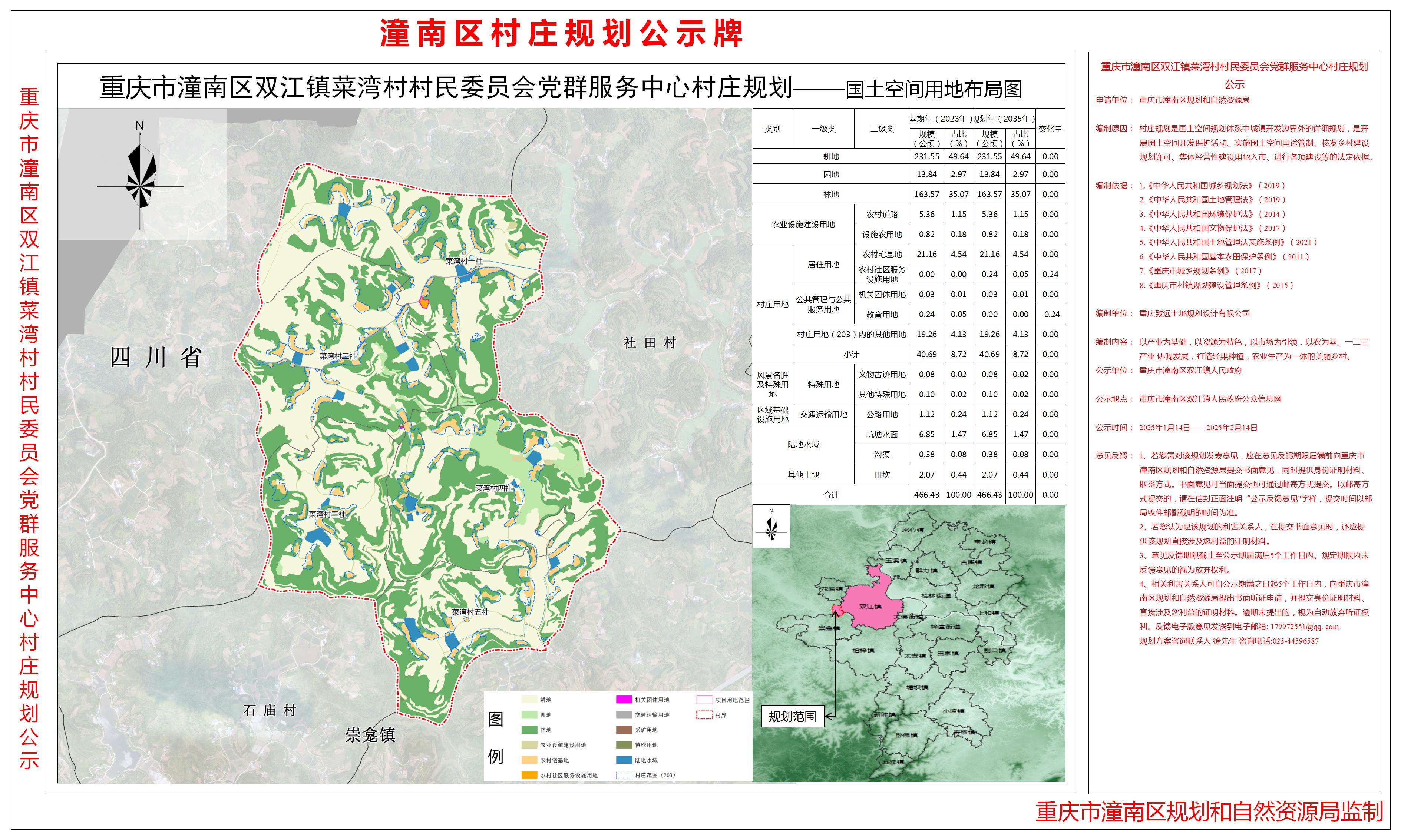Click the 农村宅基地 table cell
The height and width of the screenshot is (840, 1401).
tap(882, 254)
